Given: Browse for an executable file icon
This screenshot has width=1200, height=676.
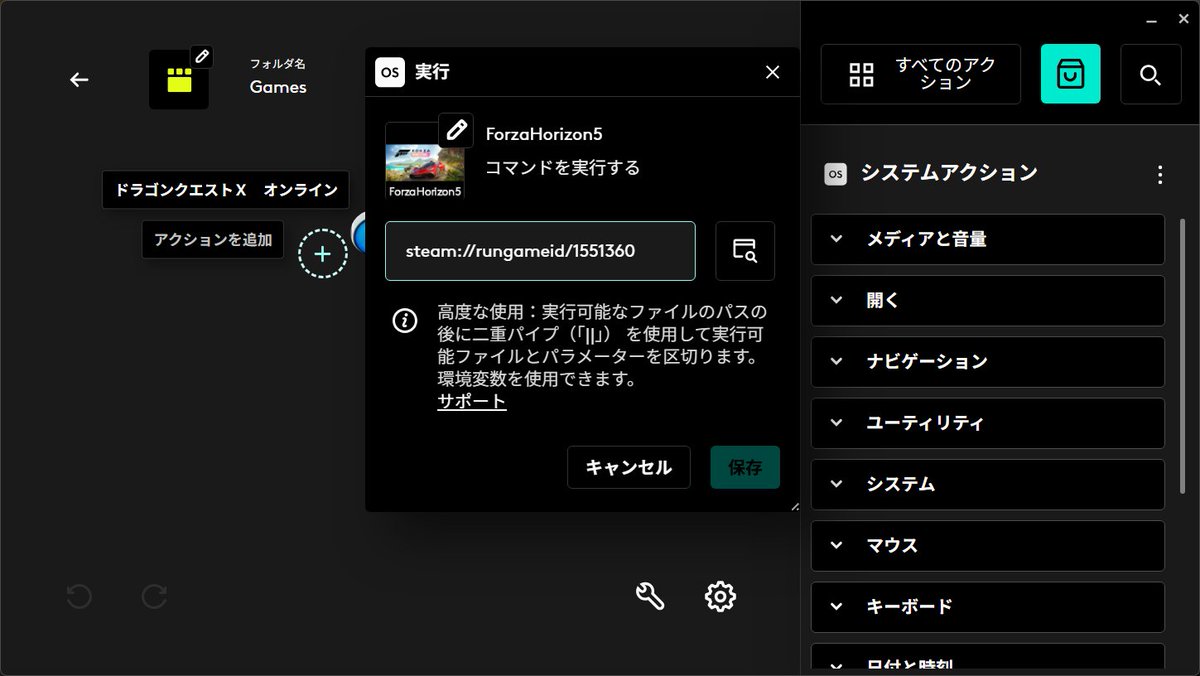Looking at the screenshot, I should click(745, 251).
